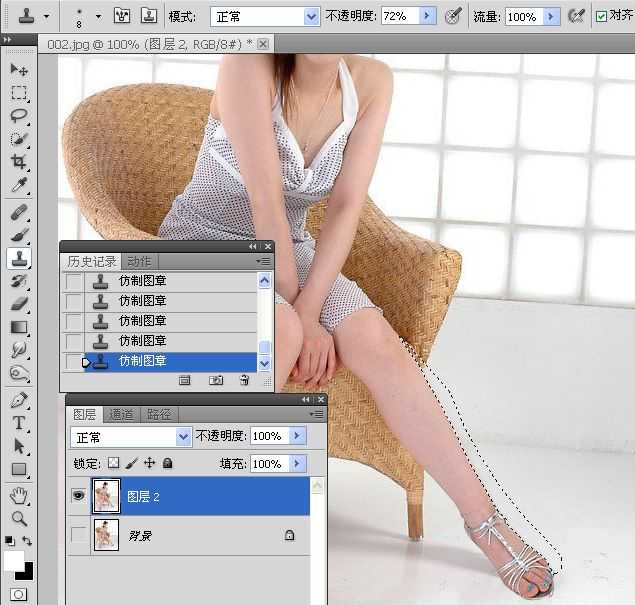The height and width of the screenshot is (605, 635).
Task: Close the 002.jpg document tab
Action: pos(263,44)
